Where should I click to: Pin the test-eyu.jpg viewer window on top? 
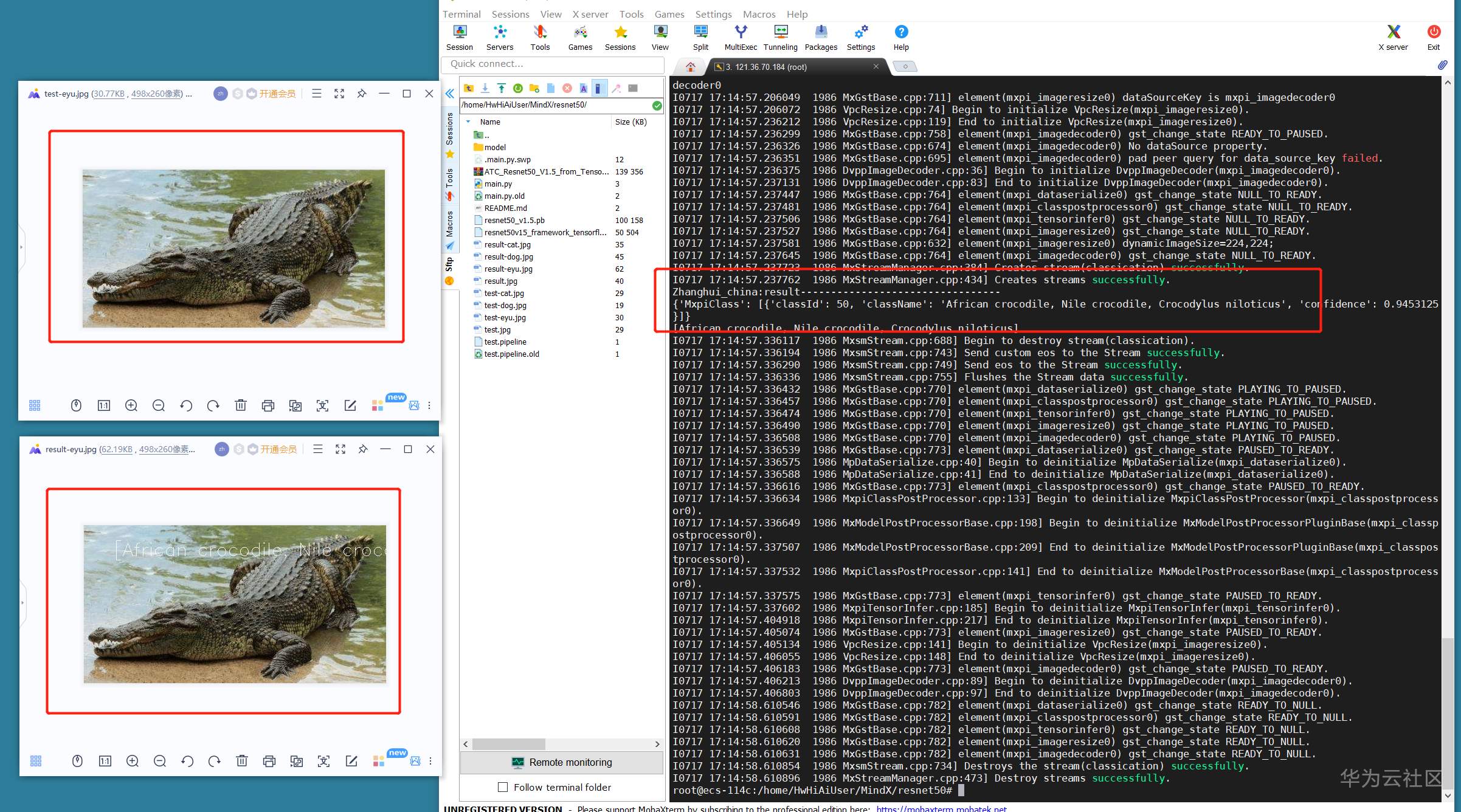(362, 94)
